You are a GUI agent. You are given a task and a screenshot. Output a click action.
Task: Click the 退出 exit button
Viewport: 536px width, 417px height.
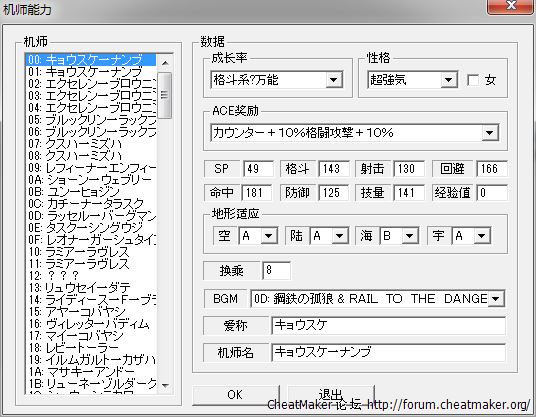(x=331, y=395)
